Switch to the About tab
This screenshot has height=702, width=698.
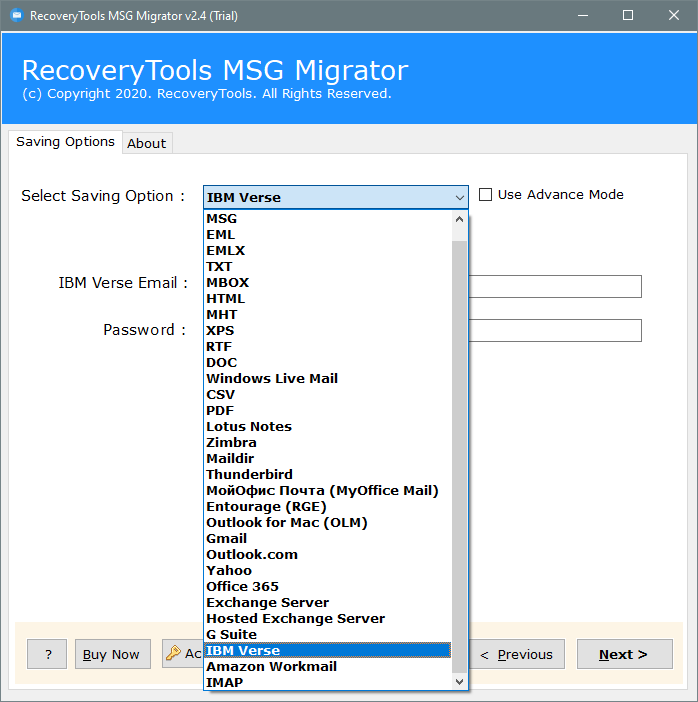tap(147, 143)
